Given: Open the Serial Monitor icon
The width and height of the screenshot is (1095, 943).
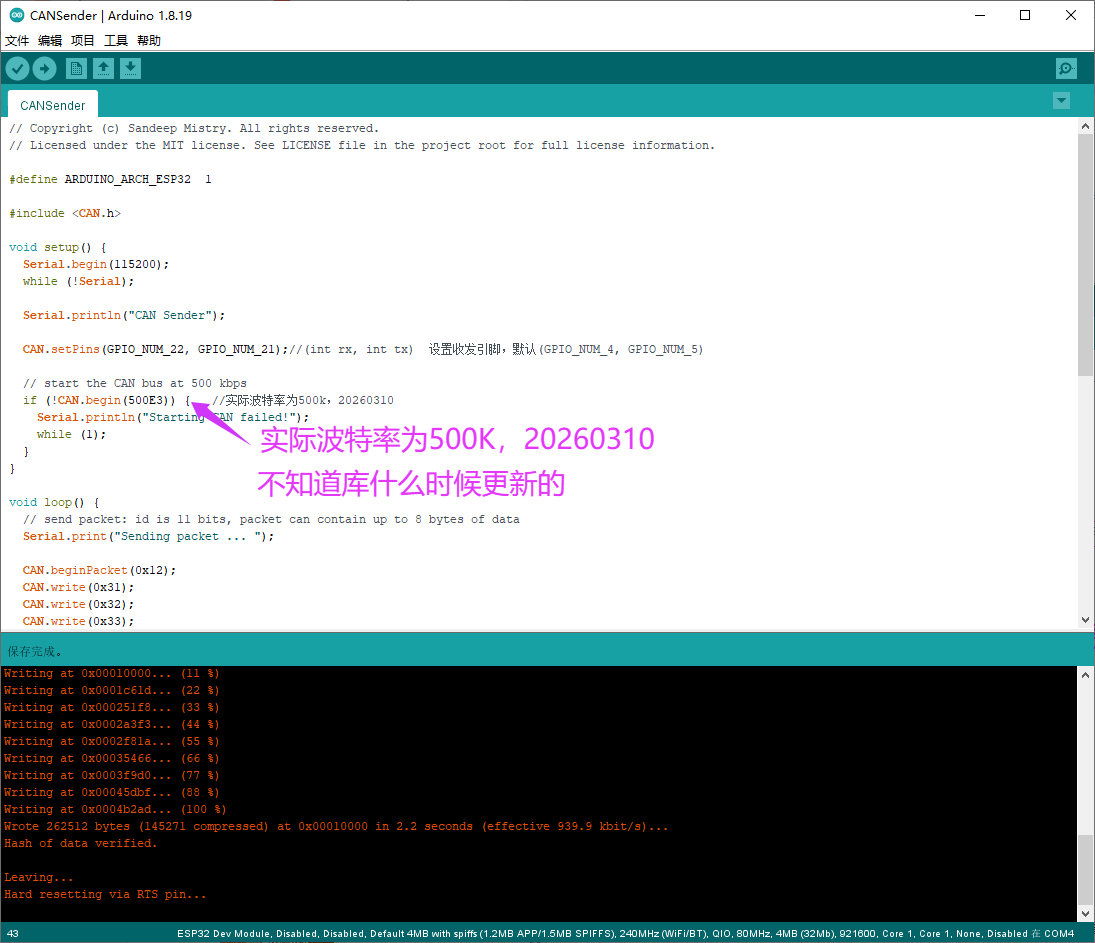Looking at the screenshot, I should [1066, 68].
